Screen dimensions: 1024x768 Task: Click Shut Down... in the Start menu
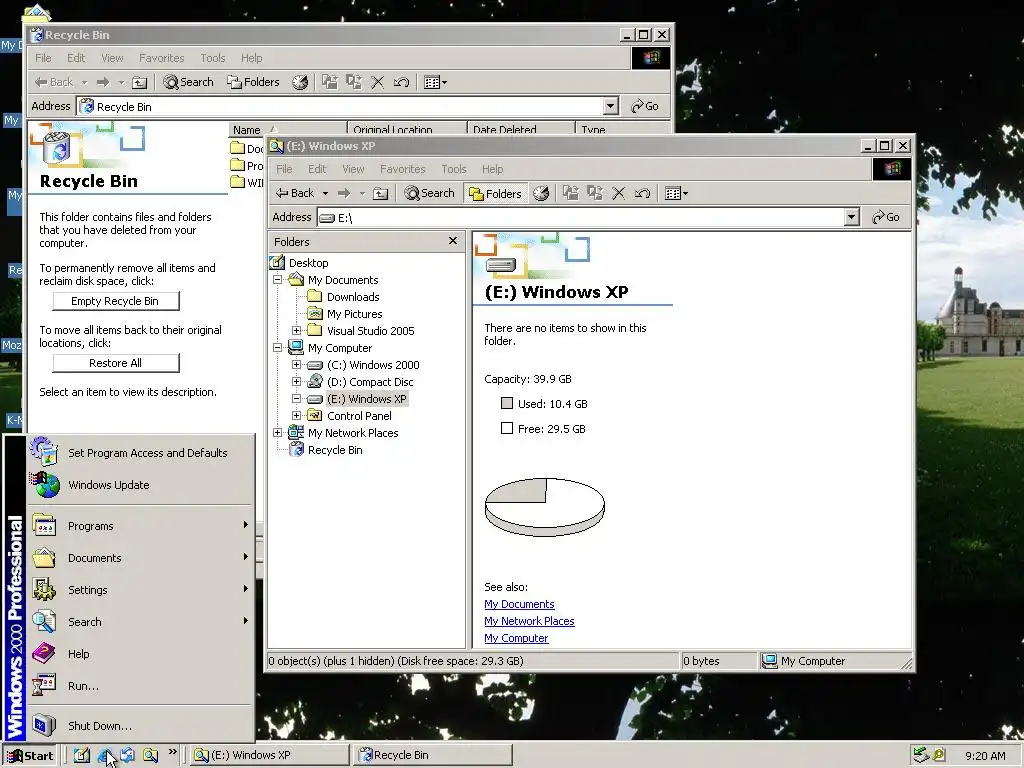tap(140, 726)
